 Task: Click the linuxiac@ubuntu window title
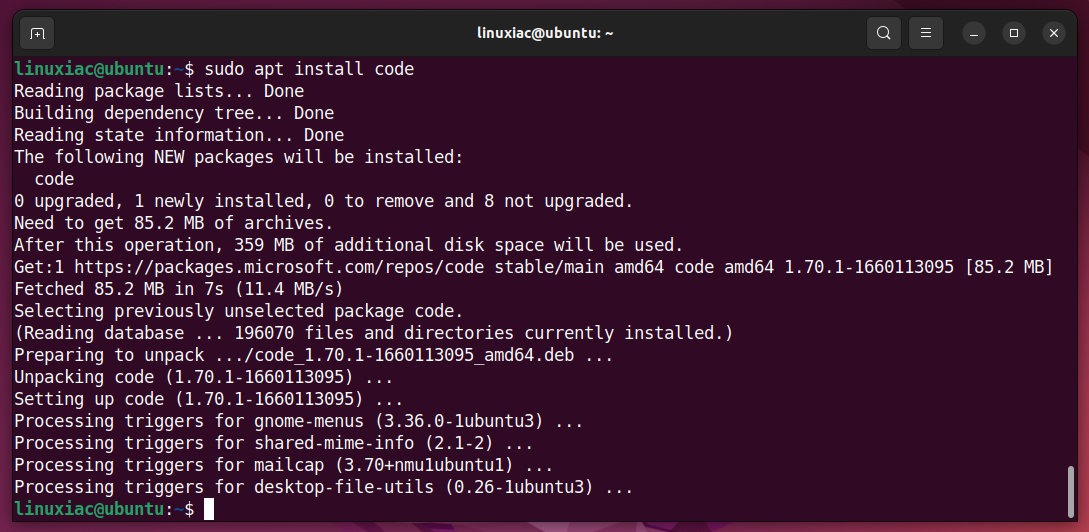coord(545,33)
